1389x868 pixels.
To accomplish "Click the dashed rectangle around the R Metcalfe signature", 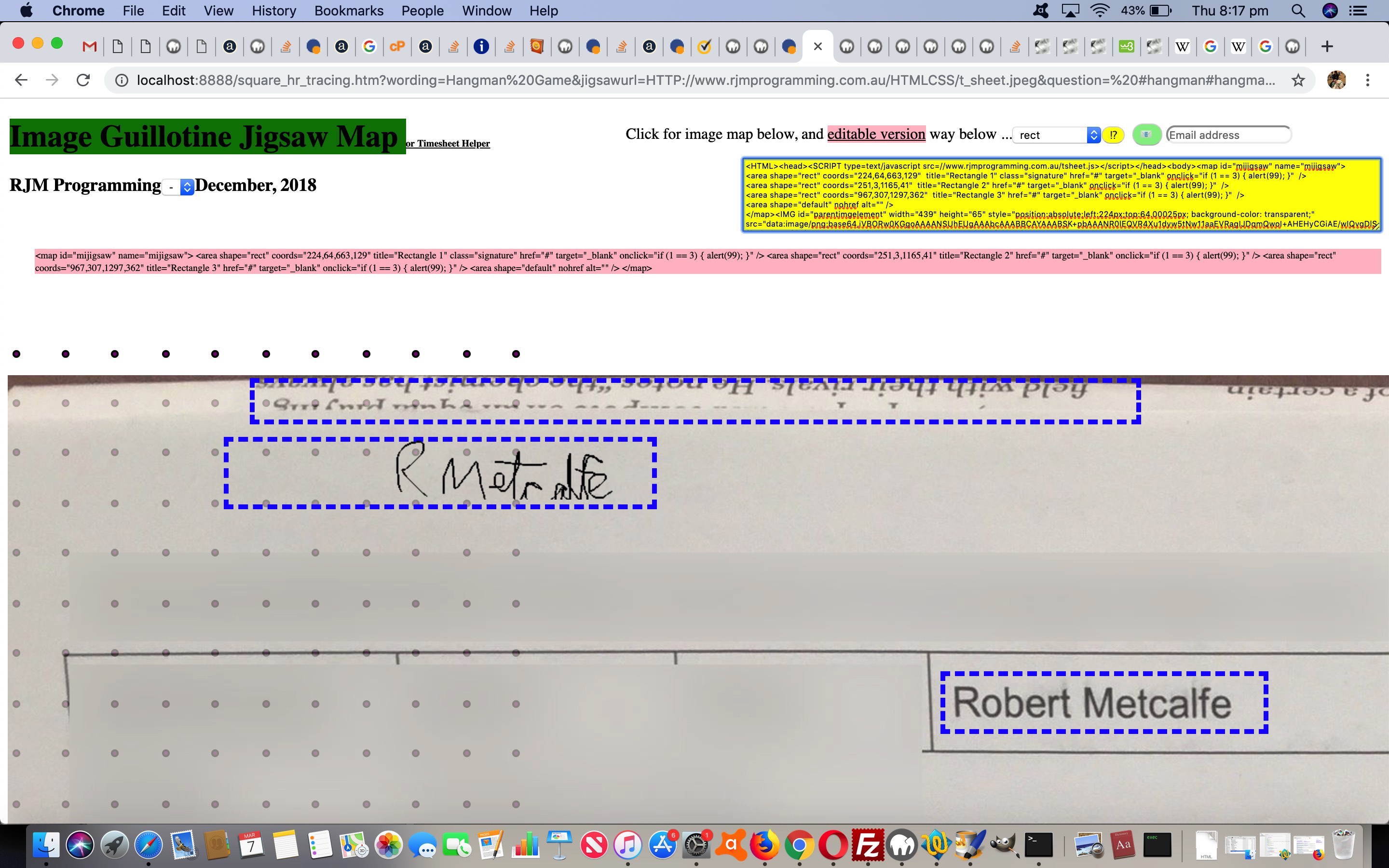I will (440, 473).
